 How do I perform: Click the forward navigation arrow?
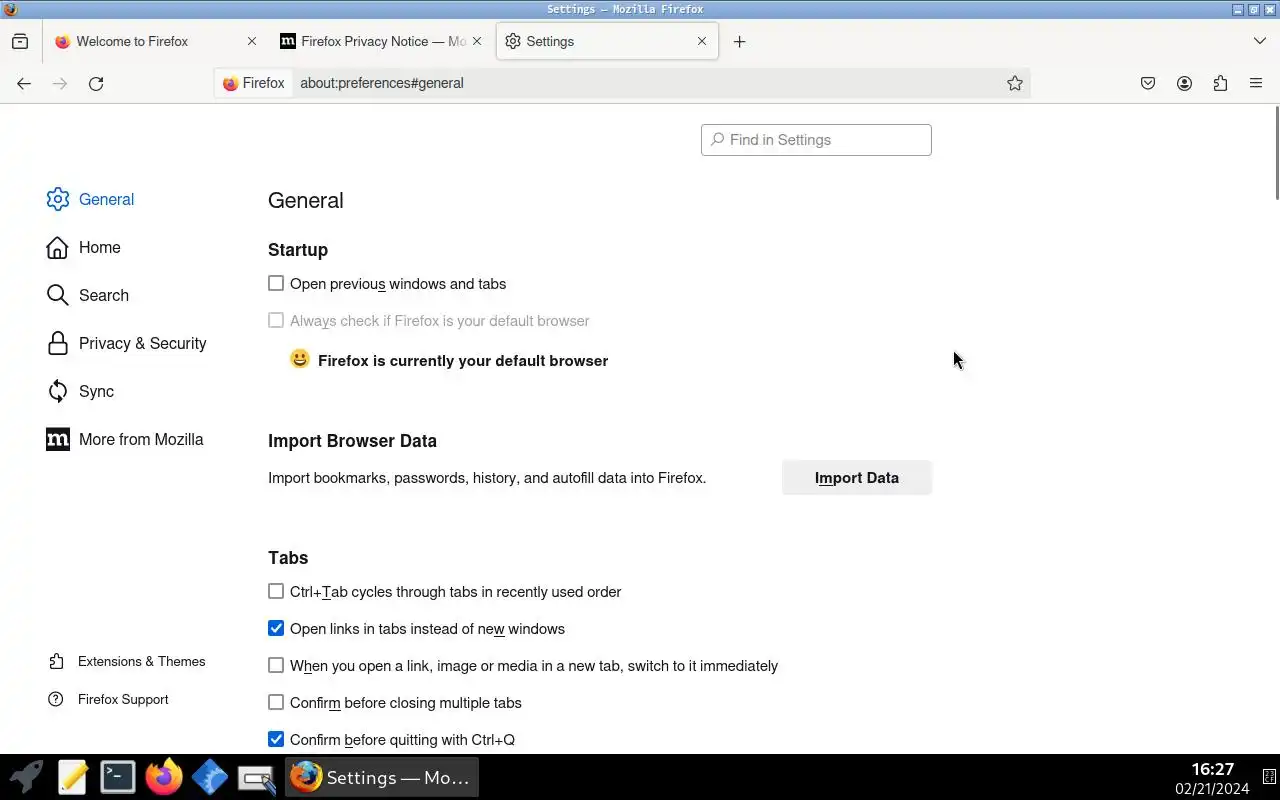tap(60, 84)
